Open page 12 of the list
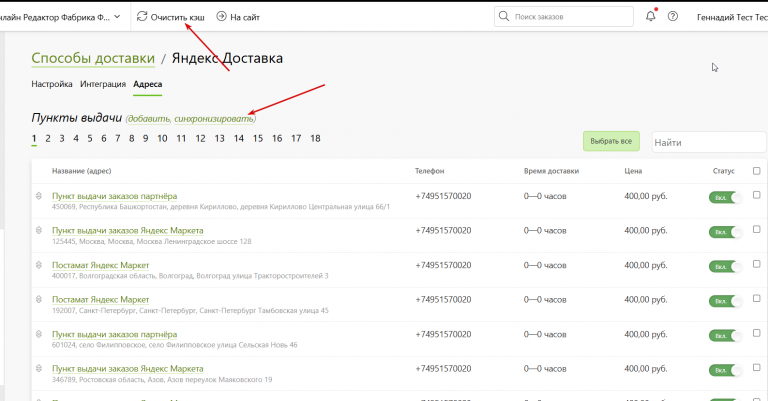768x401 pixels. [200, 139]
